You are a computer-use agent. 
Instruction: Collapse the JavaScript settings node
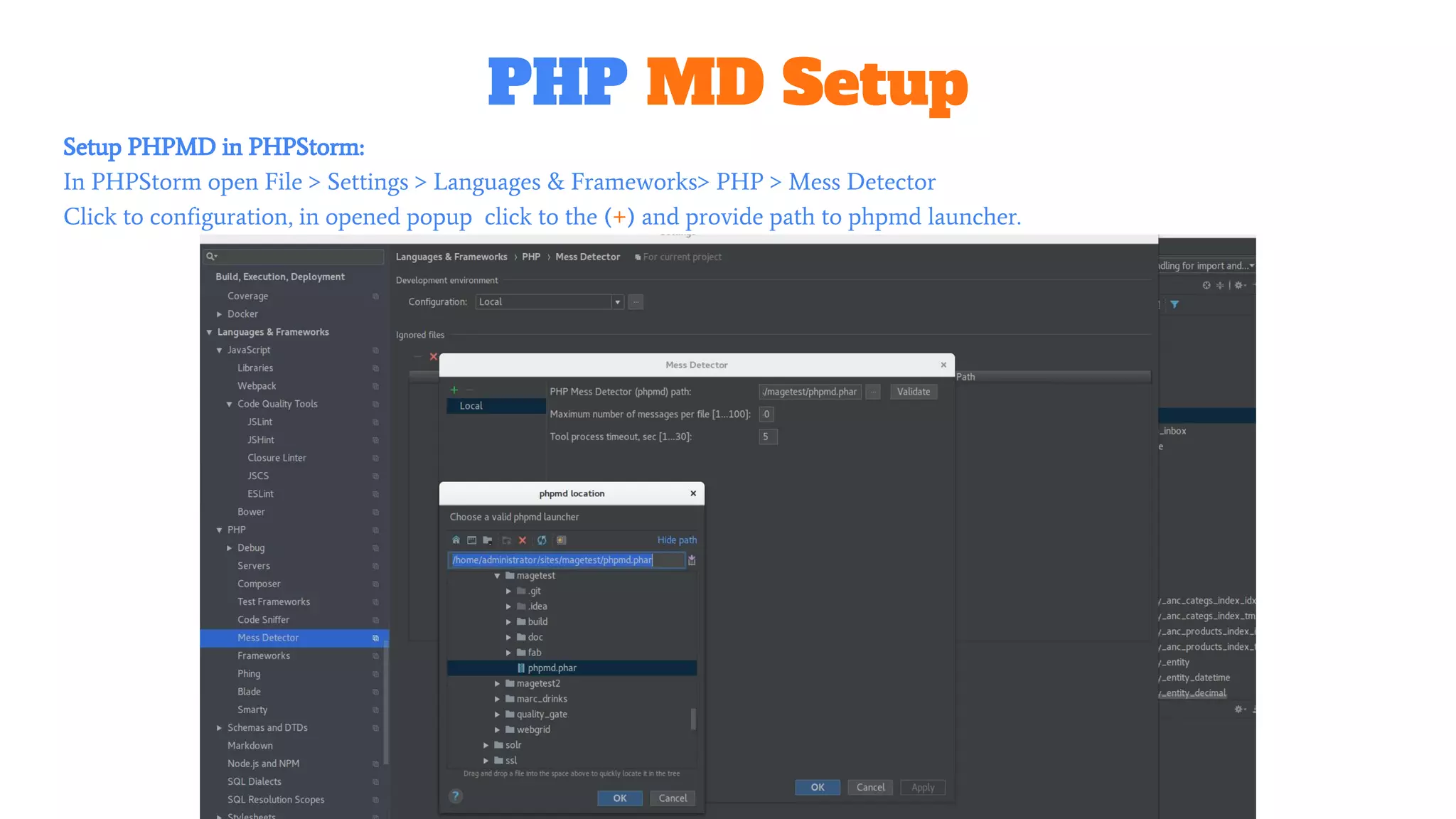pos(220,350)
